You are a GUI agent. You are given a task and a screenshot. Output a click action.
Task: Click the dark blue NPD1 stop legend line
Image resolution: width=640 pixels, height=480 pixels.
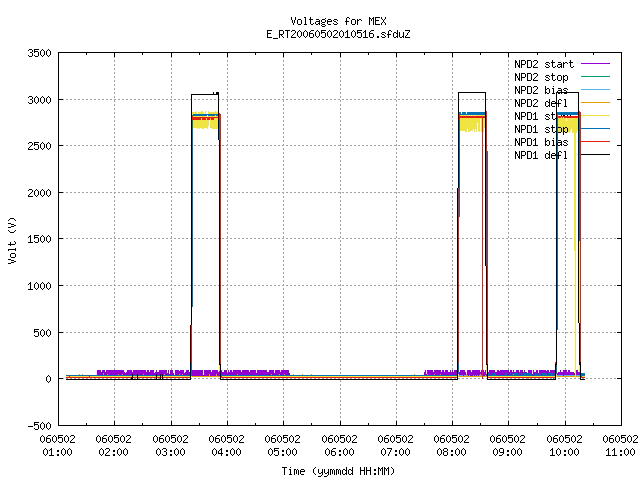pyautogui.click(x=596, y=129)
